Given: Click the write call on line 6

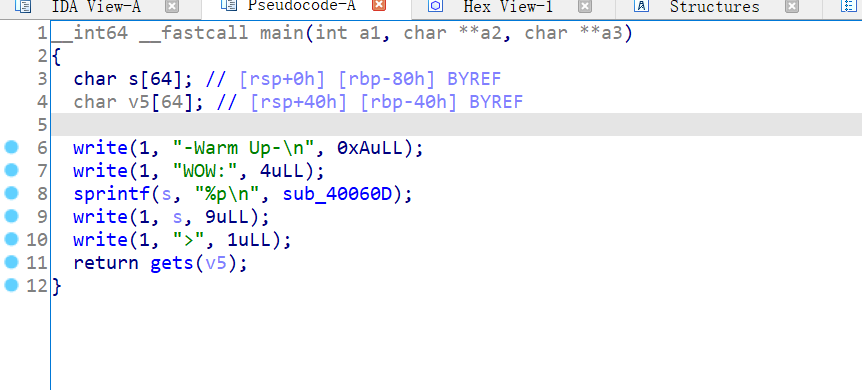Looking at the screenshot, I should 101,149.
